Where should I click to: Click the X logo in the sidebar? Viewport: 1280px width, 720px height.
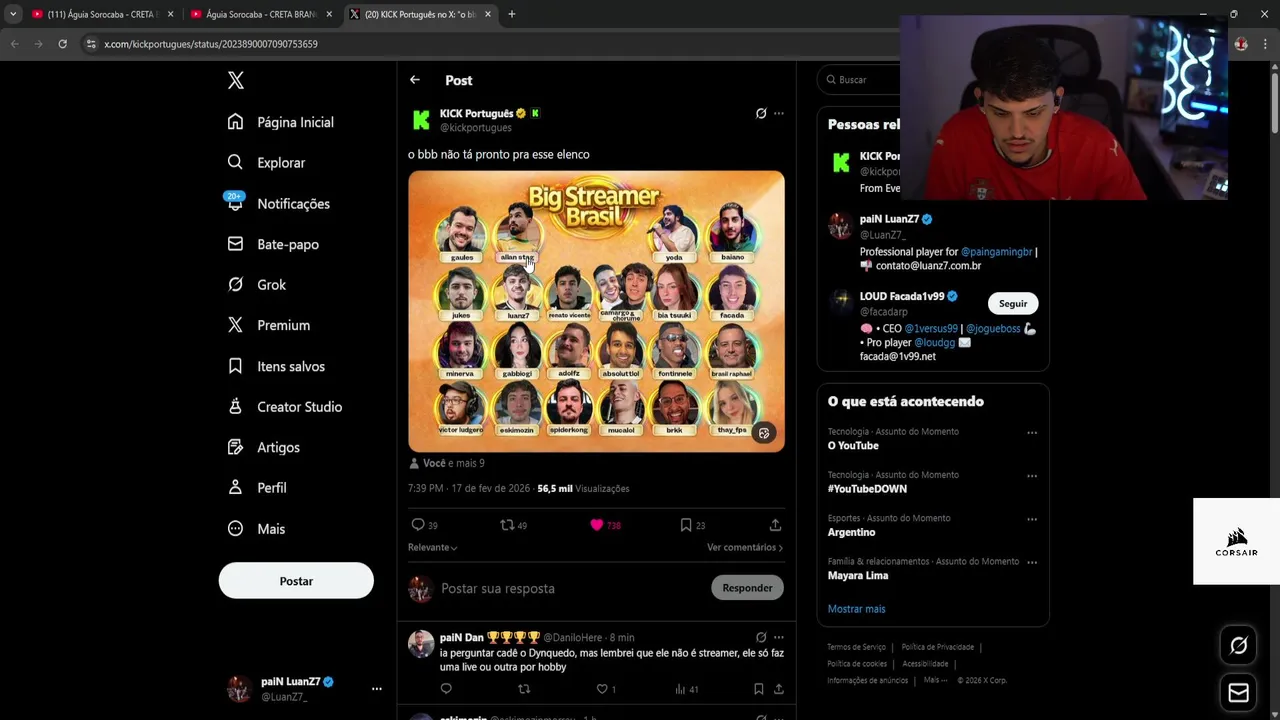236,81
